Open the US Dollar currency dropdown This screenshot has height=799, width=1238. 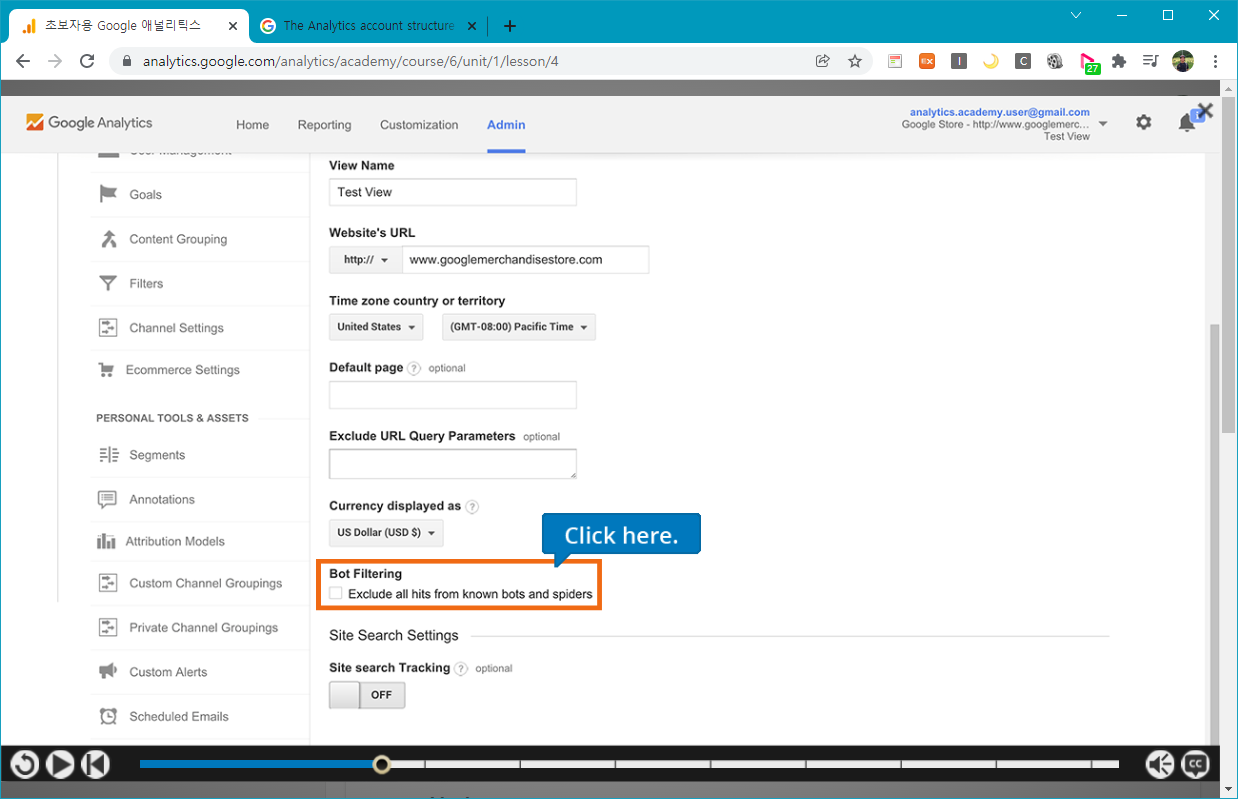[x=386, y=533]
